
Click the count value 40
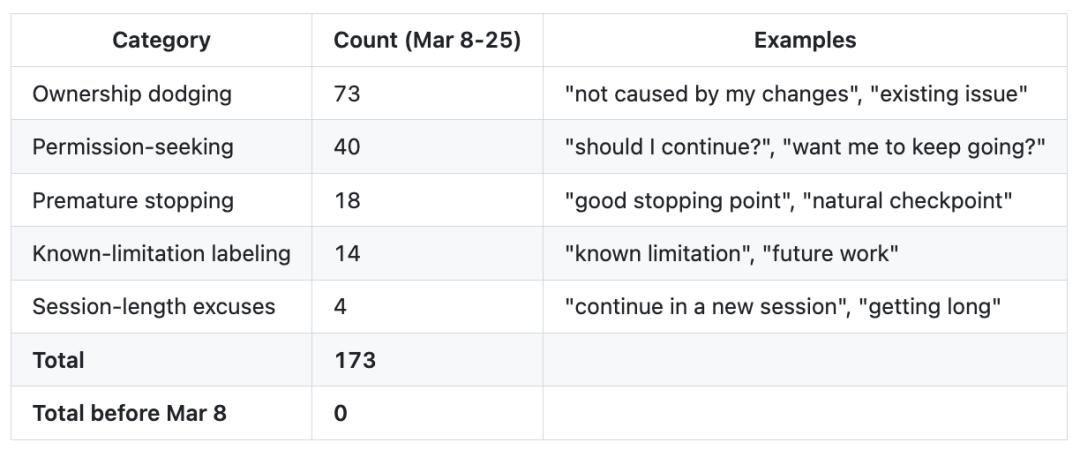pyautogui.click(x=347, y=147)
